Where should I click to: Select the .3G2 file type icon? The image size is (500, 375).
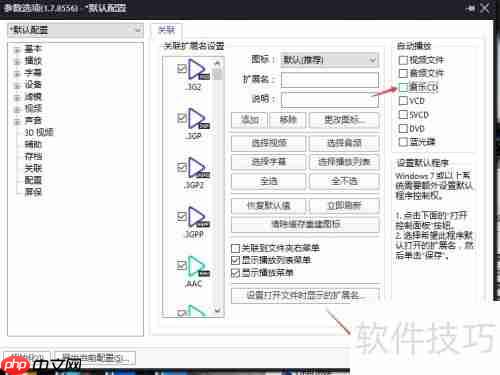(199, 70)
